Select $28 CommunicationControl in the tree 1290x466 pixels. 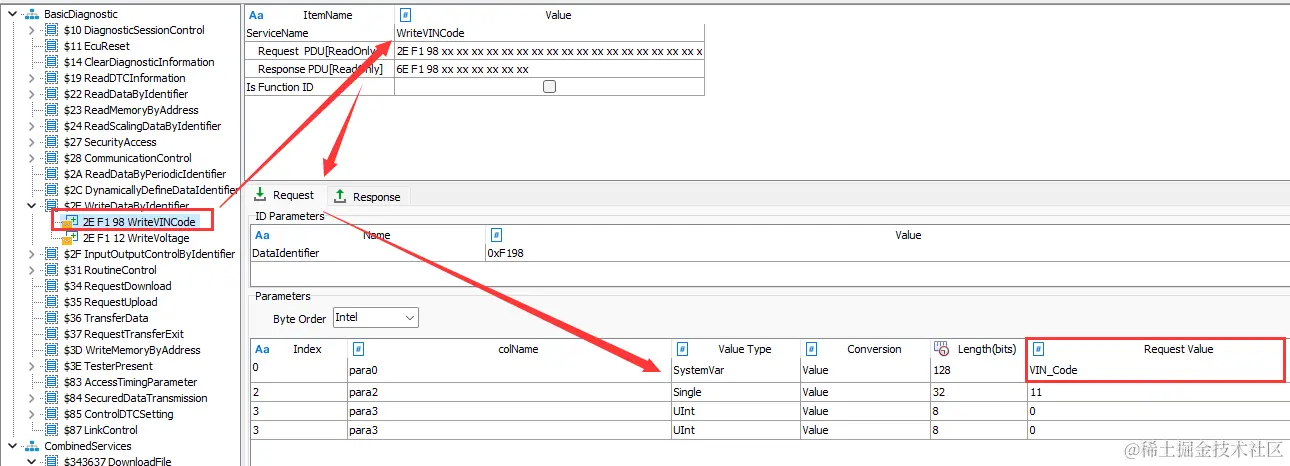click(127, 158)
